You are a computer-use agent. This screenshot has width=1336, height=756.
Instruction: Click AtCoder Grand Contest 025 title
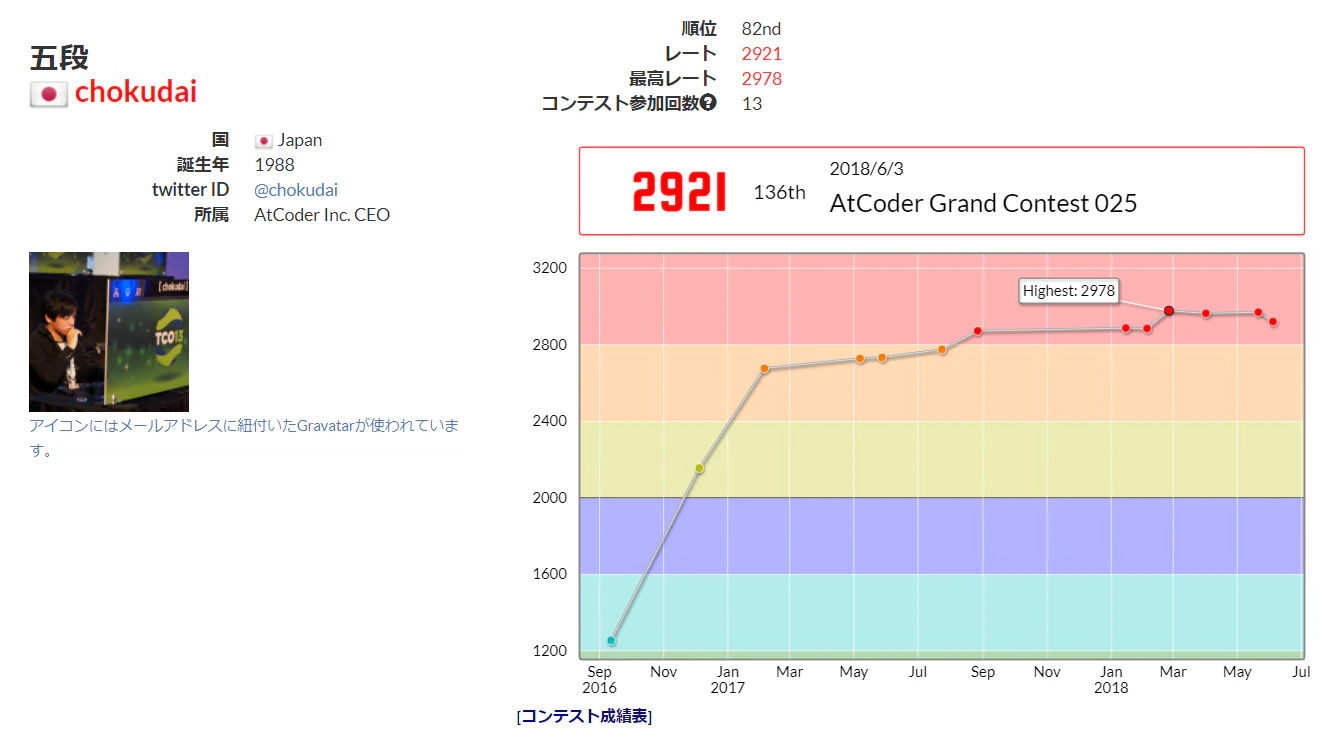983,203
